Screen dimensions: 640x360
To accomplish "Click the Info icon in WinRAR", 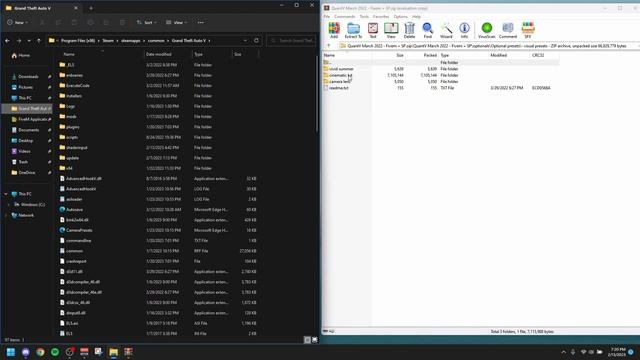I will pyautogui.click(x=464, y=30).
